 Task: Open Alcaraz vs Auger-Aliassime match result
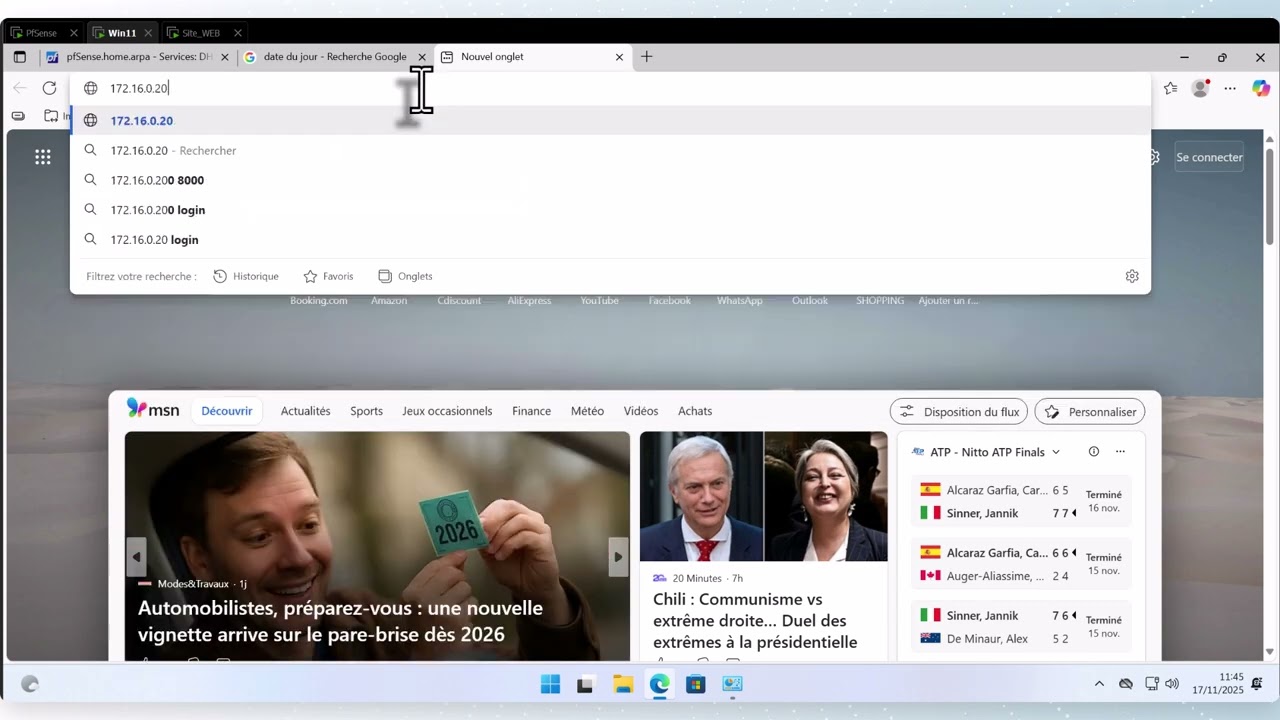tap(1021, 564)
